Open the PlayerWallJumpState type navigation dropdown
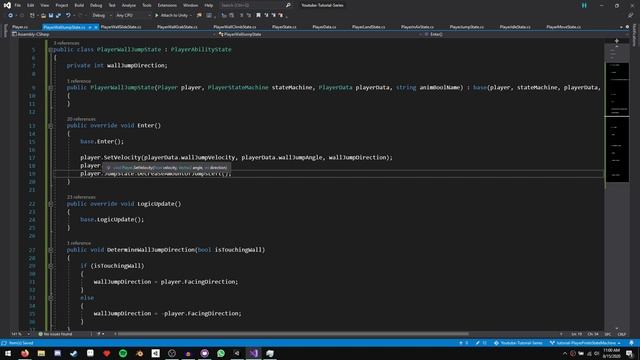640x360 pixels. click(x=320, y=34)
